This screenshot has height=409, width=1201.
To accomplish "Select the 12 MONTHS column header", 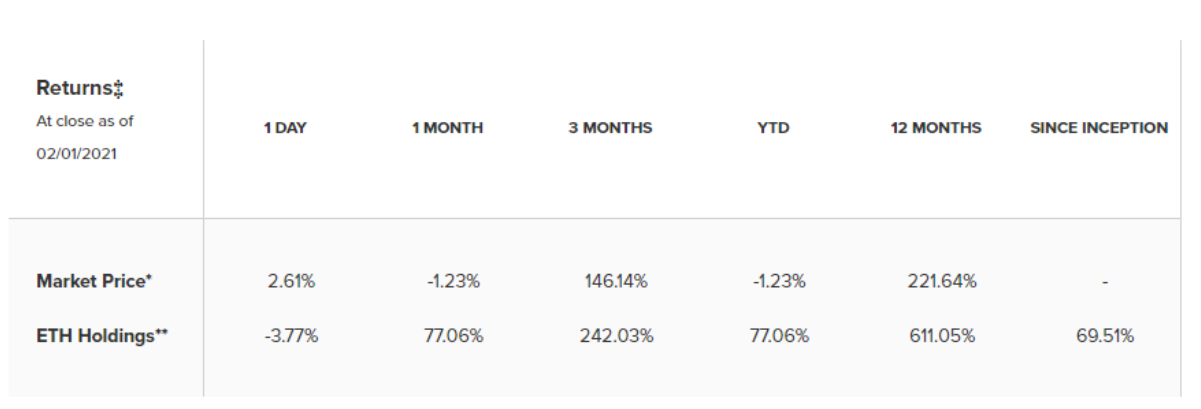I will tap(936, 128).
